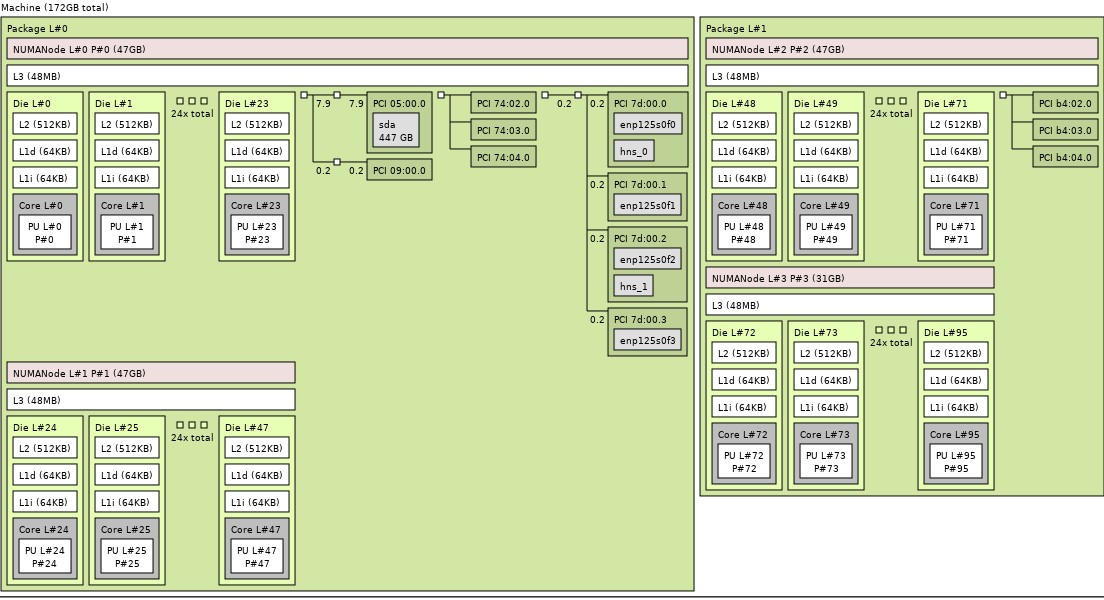Select the L2 (512KB) cache in Die L#0
Viewport: 1104px width, 600px height.
(x=44, y=125)
